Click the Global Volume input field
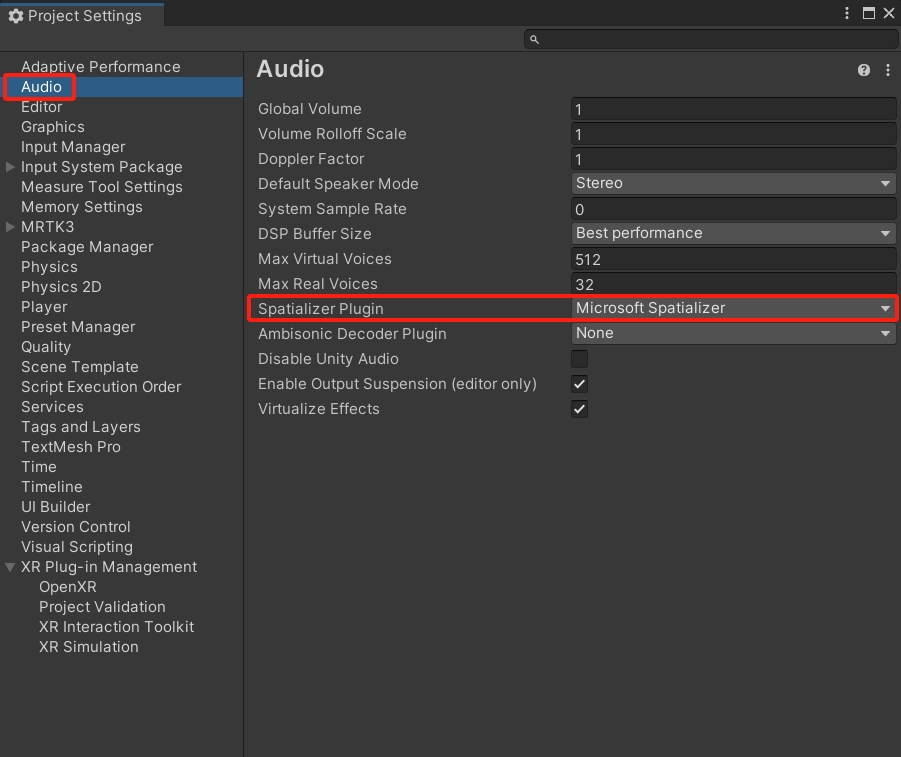Screen dimensions: 901x757 click(733, 109)
